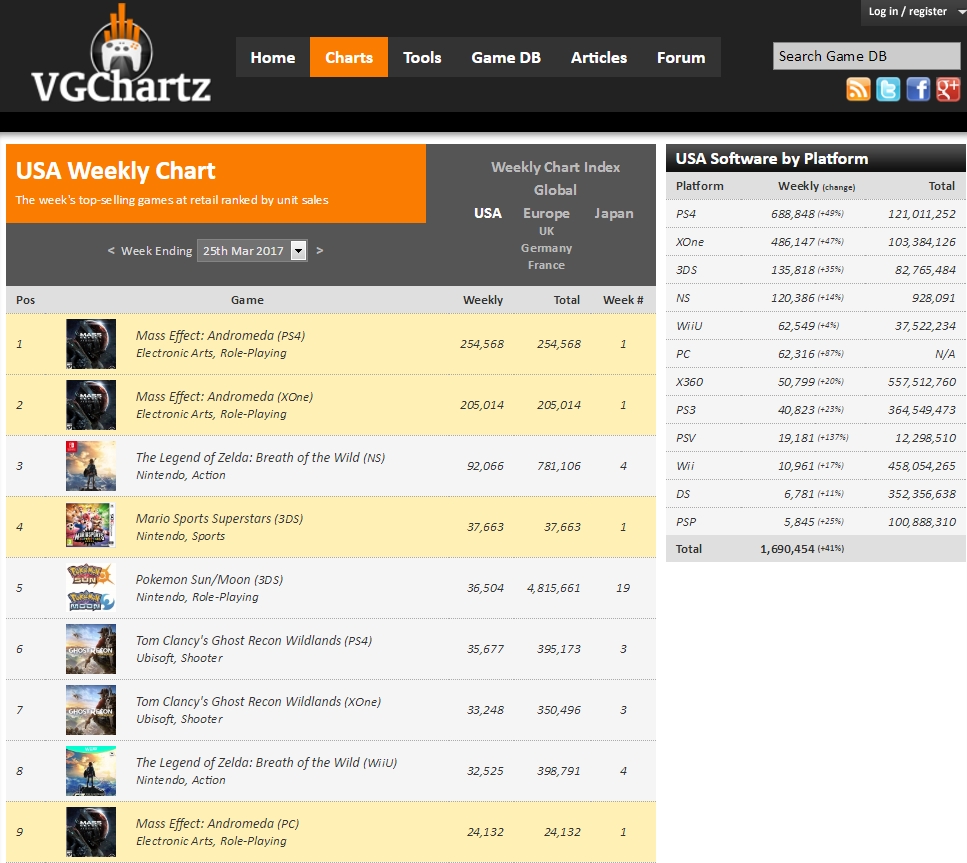Click PS3 in the platform table
Image resolution: width=967 pixels, height=863 pixels.
click(x=686, y=410)
